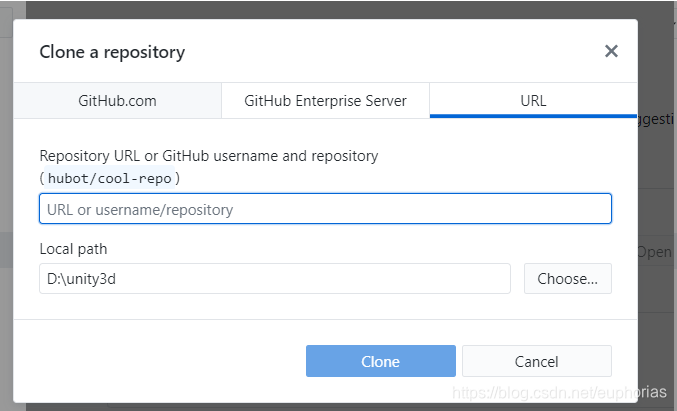This screenshot has height=411, width=677.
Task: Cancel the clone dialog
Action: [x=537, y=361]
